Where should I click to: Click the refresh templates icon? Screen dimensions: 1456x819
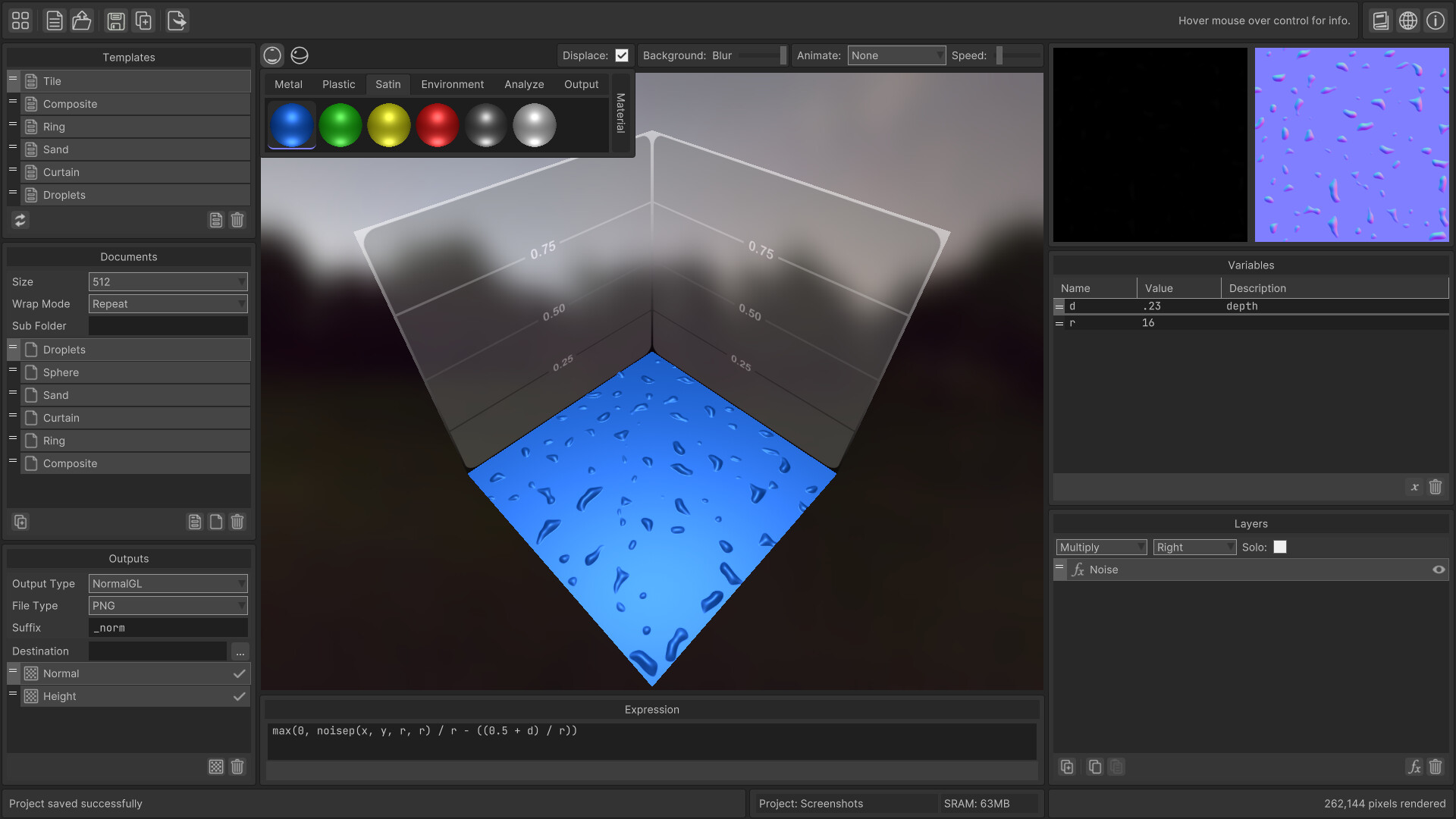pos(20,220)
